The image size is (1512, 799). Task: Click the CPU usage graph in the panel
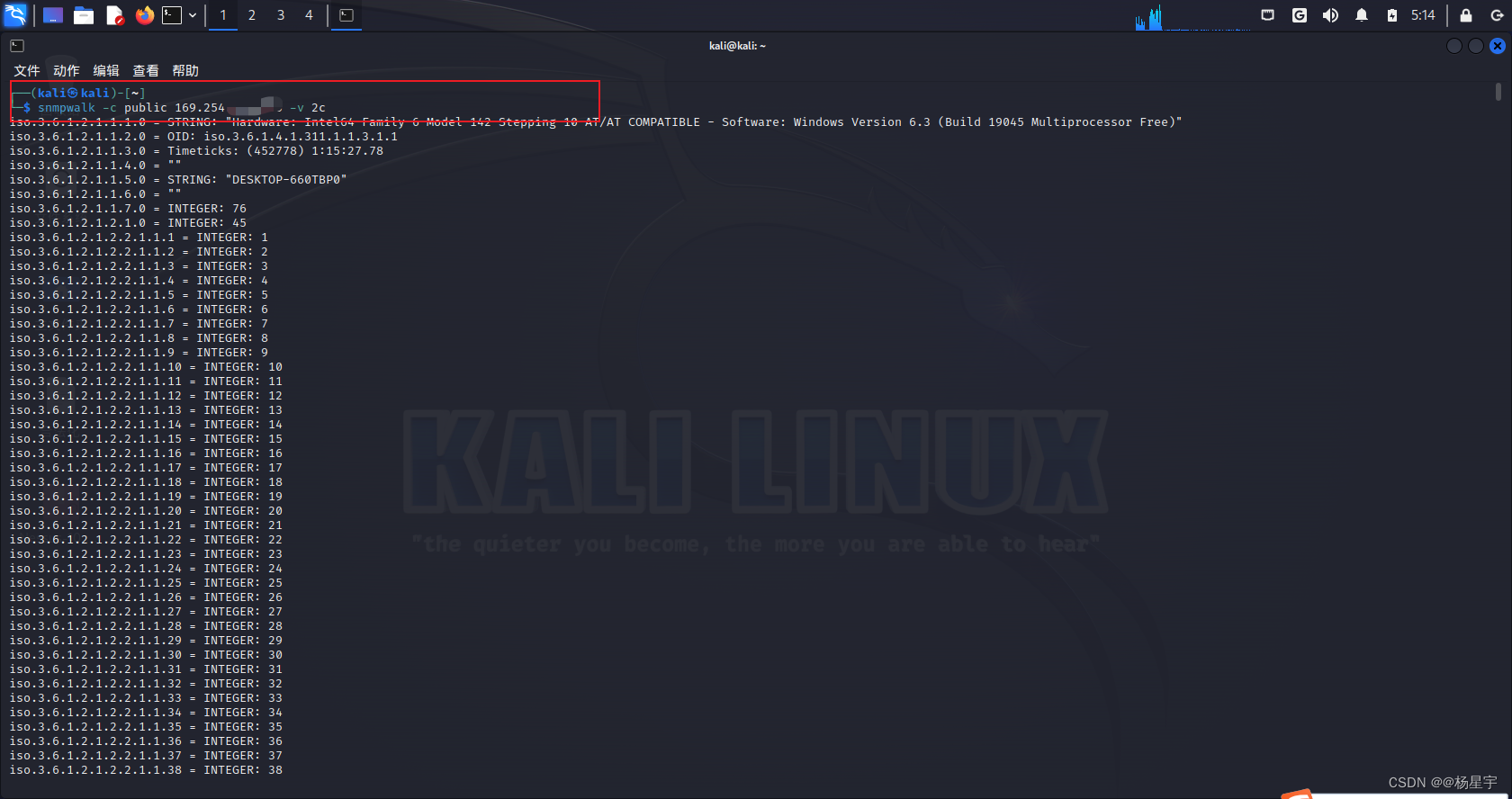pos(1192,16)
